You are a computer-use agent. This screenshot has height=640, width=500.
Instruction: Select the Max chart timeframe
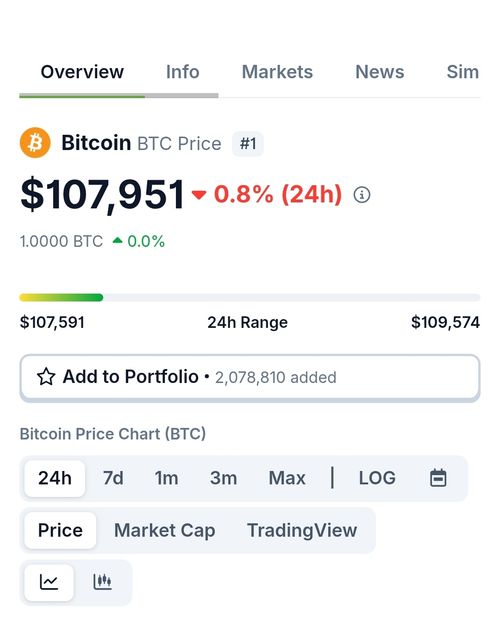pyautogui.click(x=287, y=478)
